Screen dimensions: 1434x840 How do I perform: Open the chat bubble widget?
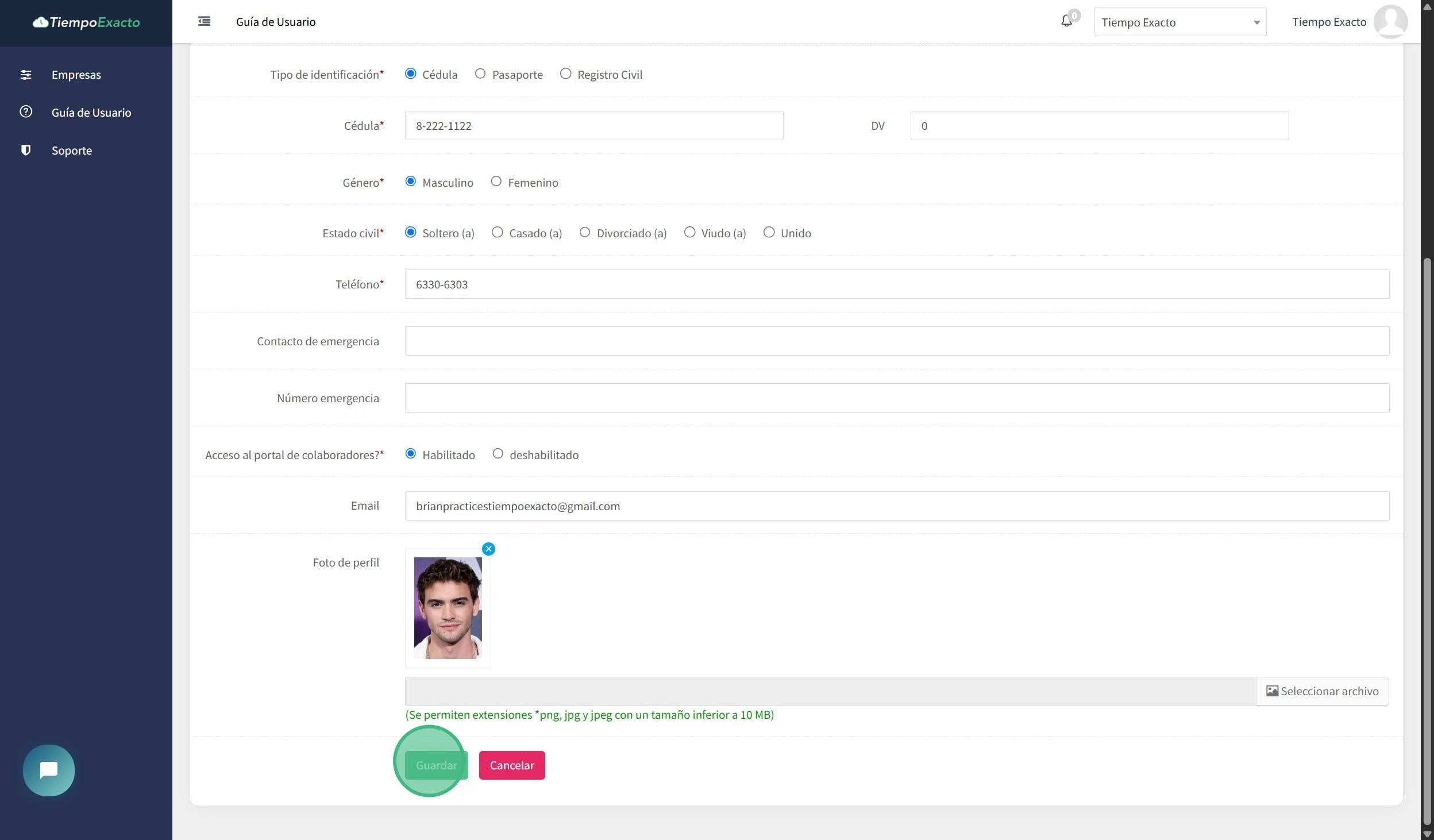[49, 770]
